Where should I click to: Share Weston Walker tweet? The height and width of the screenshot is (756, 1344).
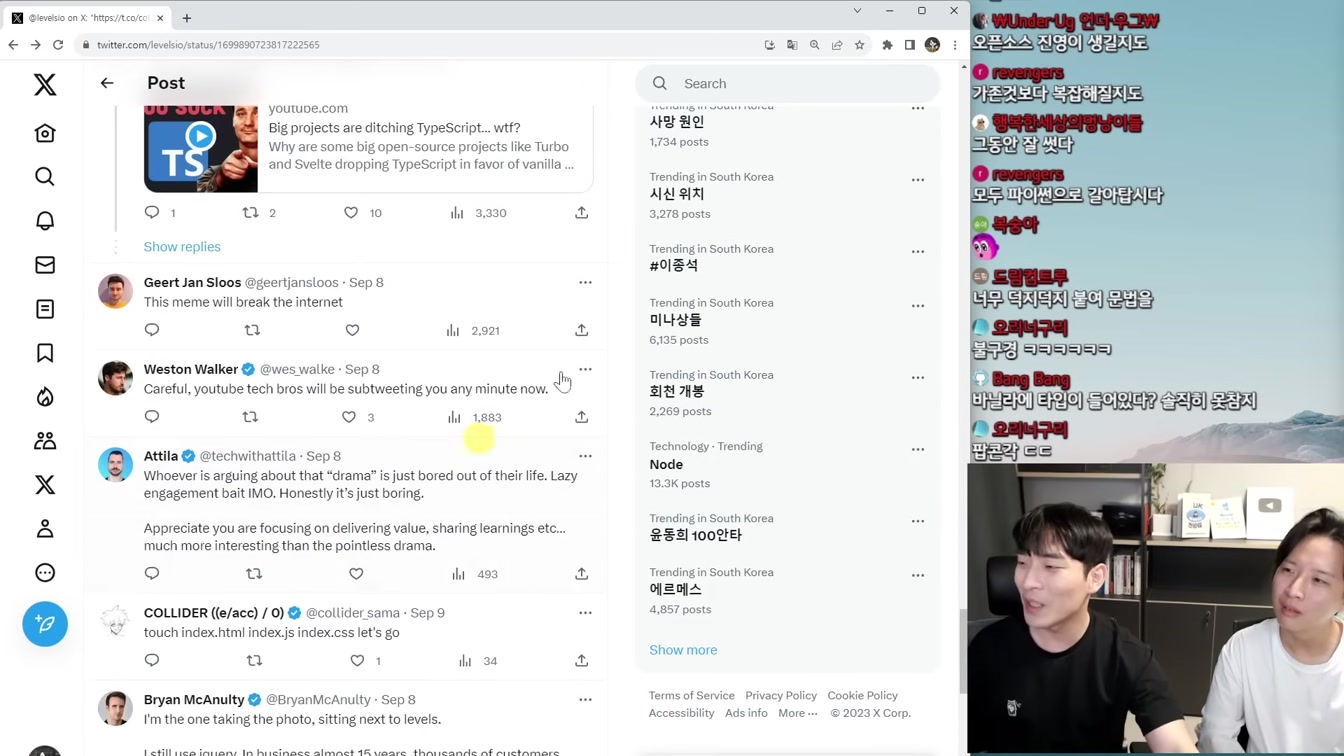click(581, 417)
